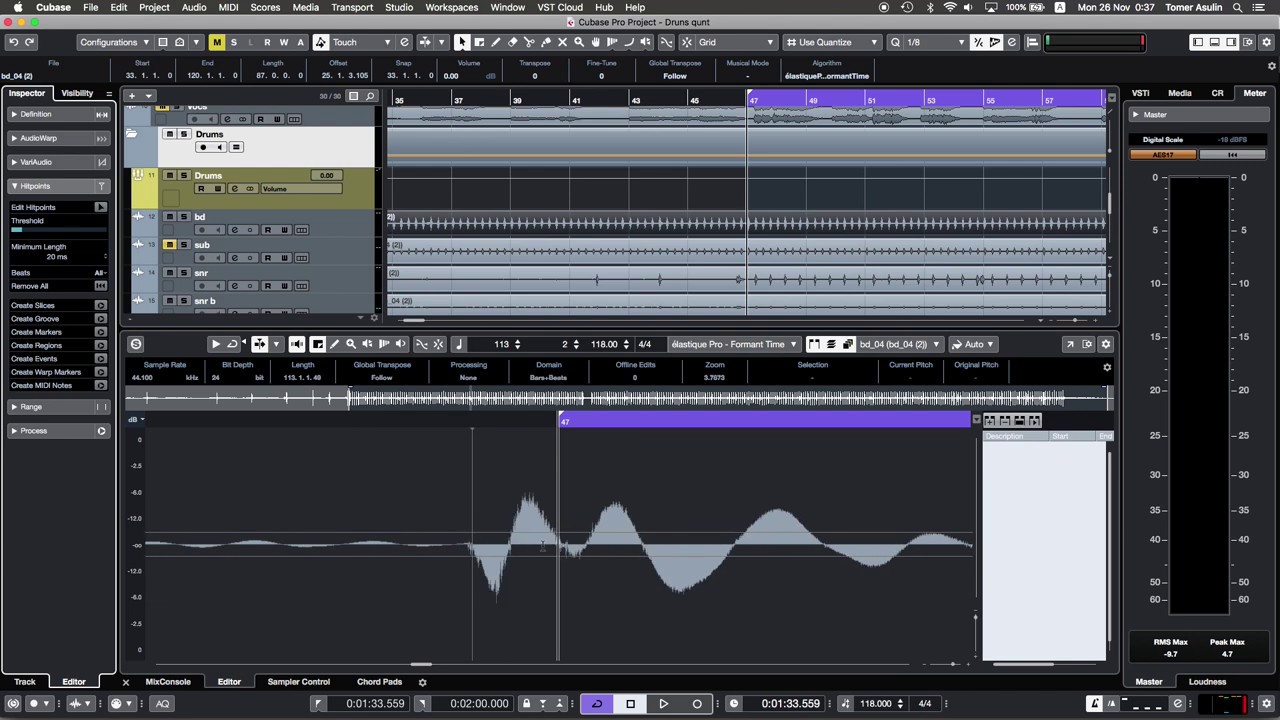Switch to the Loudness tab

pyautogui.click(x=1207, y=682)
